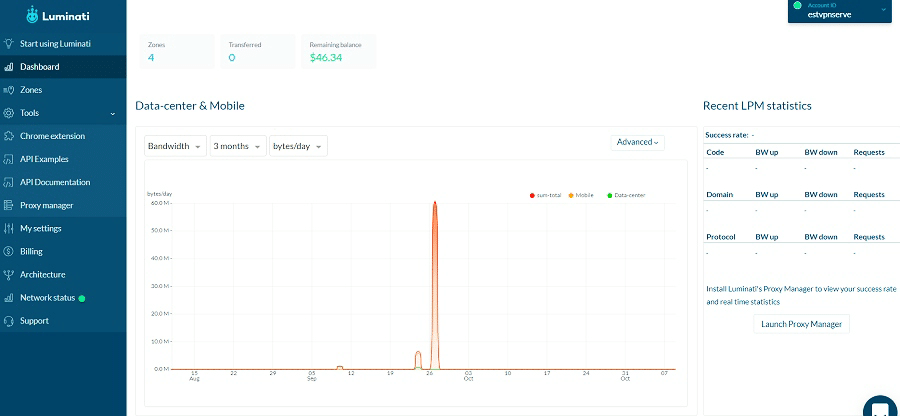This screenshot has width=900, height=416.
Task: Click the lightbulb icon beside Start using Luminati
Action: pos(9,44)
